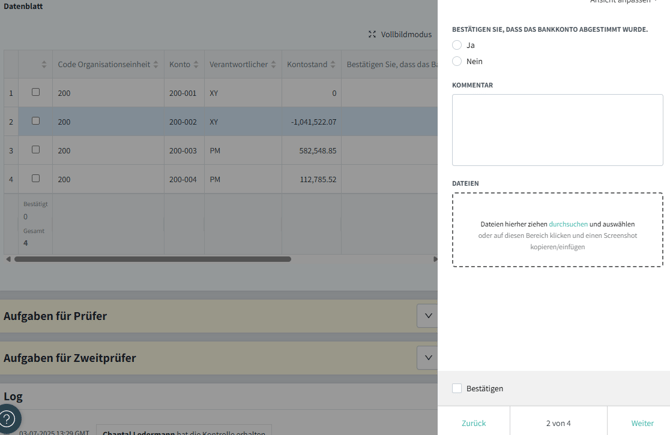Go back with the Zurück button
The width and height of the screenshot is (670, 435).
click(473, 423)
